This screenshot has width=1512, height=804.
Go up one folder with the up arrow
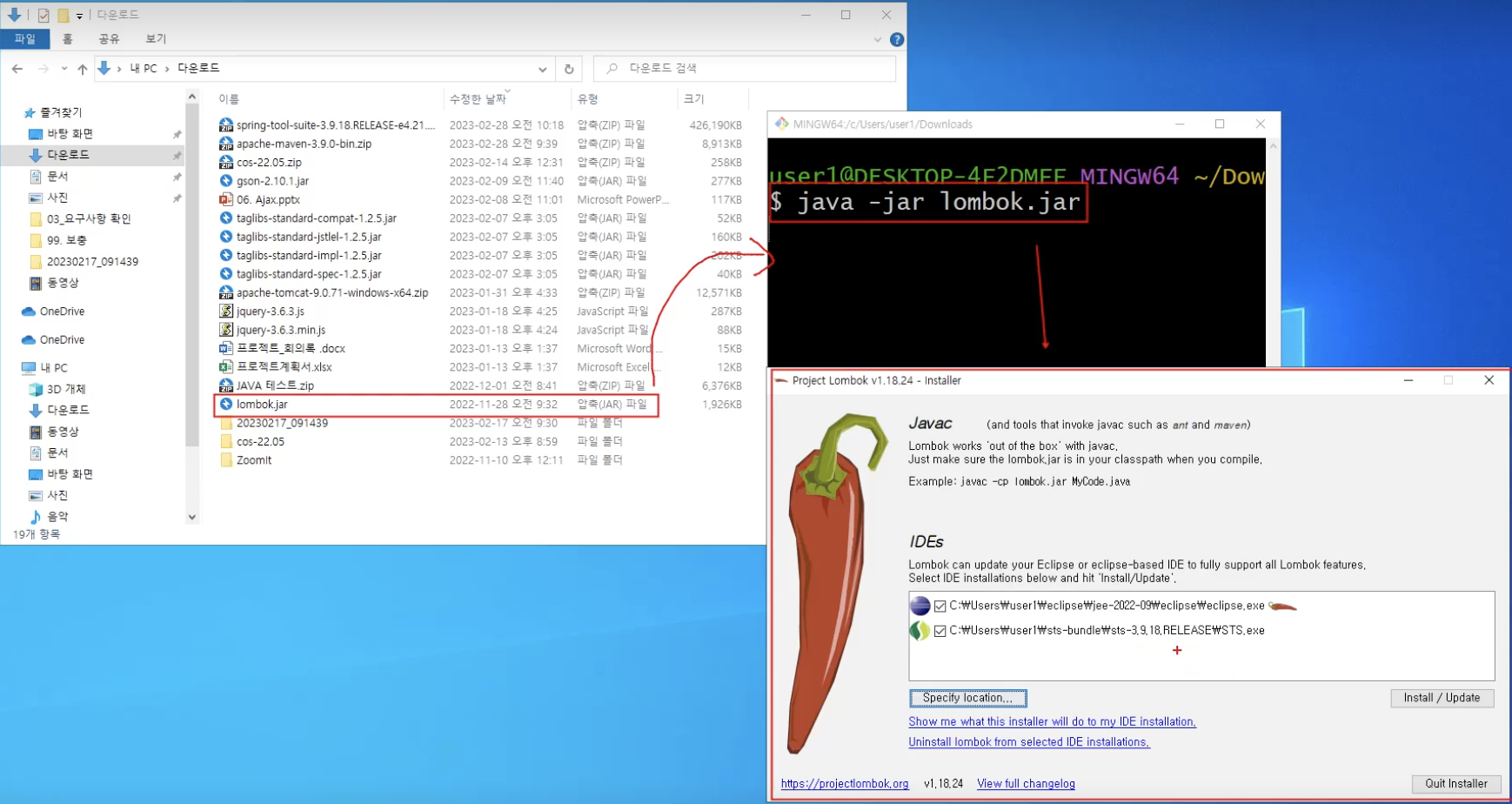[82, 69]
